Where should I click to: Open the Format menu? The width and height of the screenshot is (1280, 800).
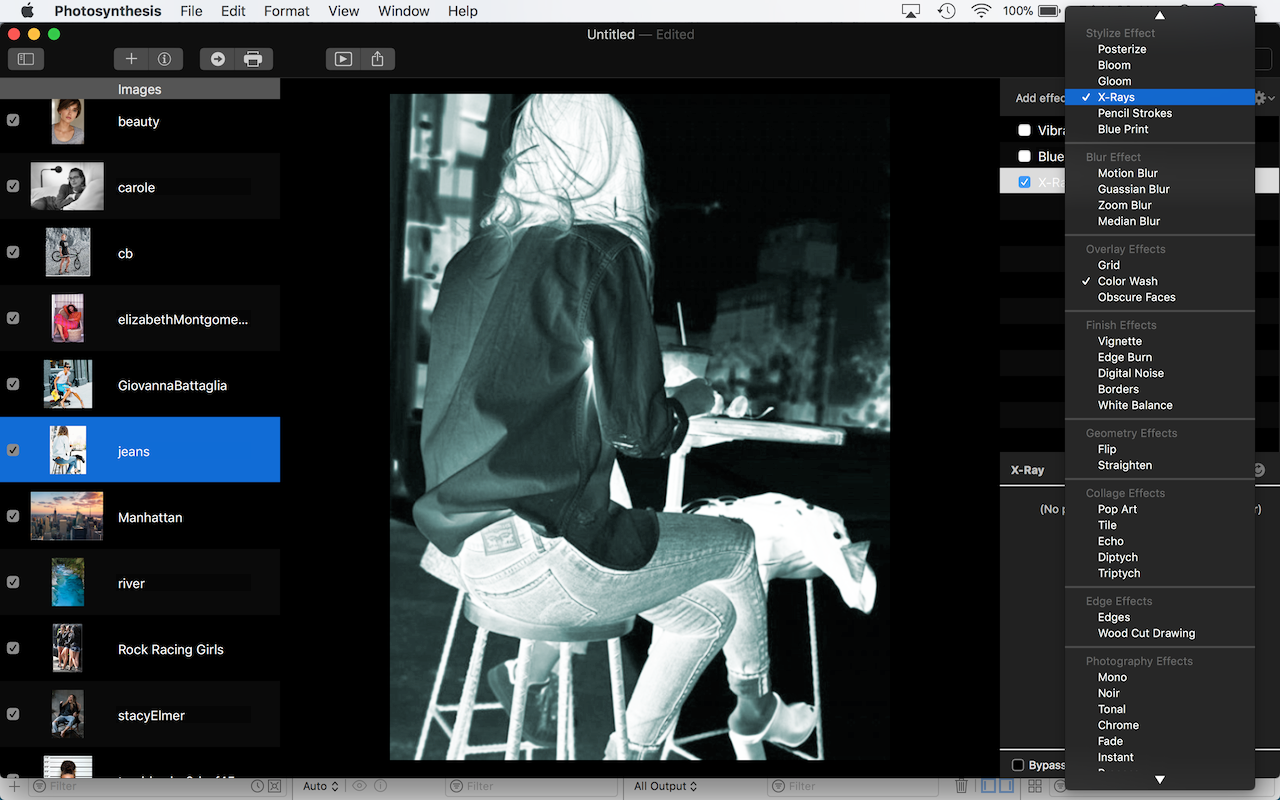pyautogui.click(x=287, y=11)
